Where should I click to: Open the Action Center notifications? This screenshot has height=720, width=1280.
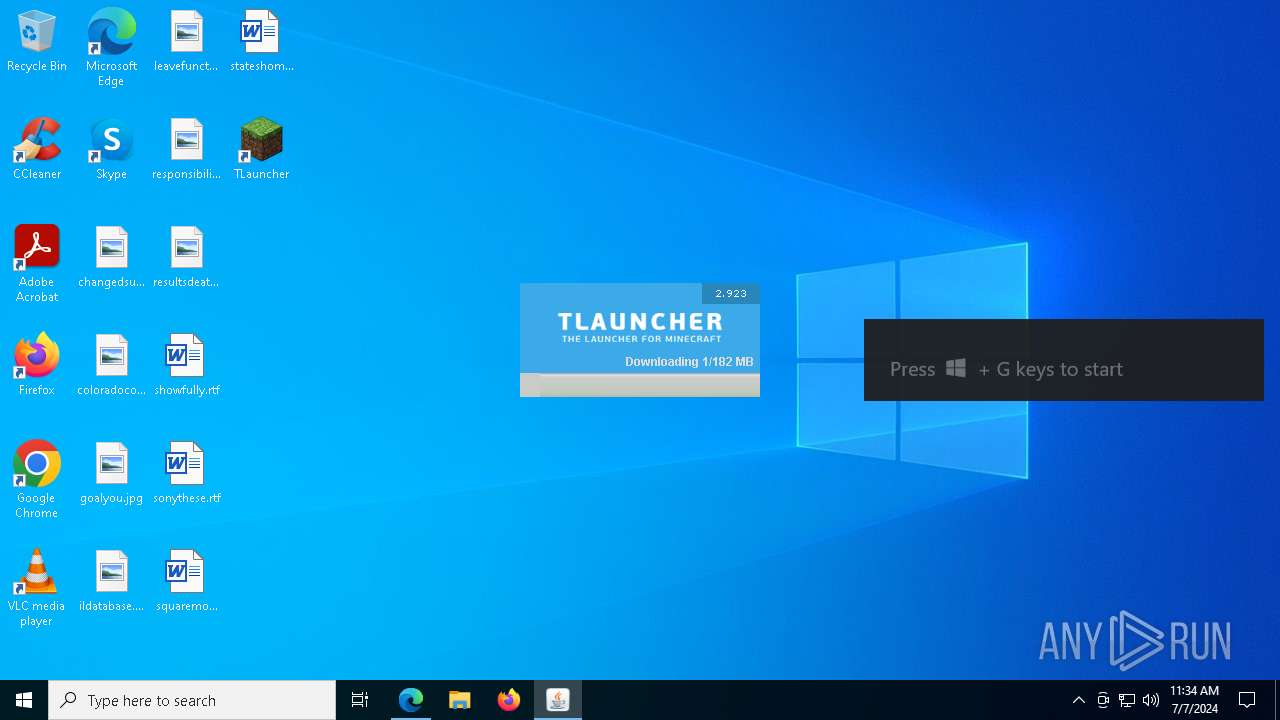1247,700
